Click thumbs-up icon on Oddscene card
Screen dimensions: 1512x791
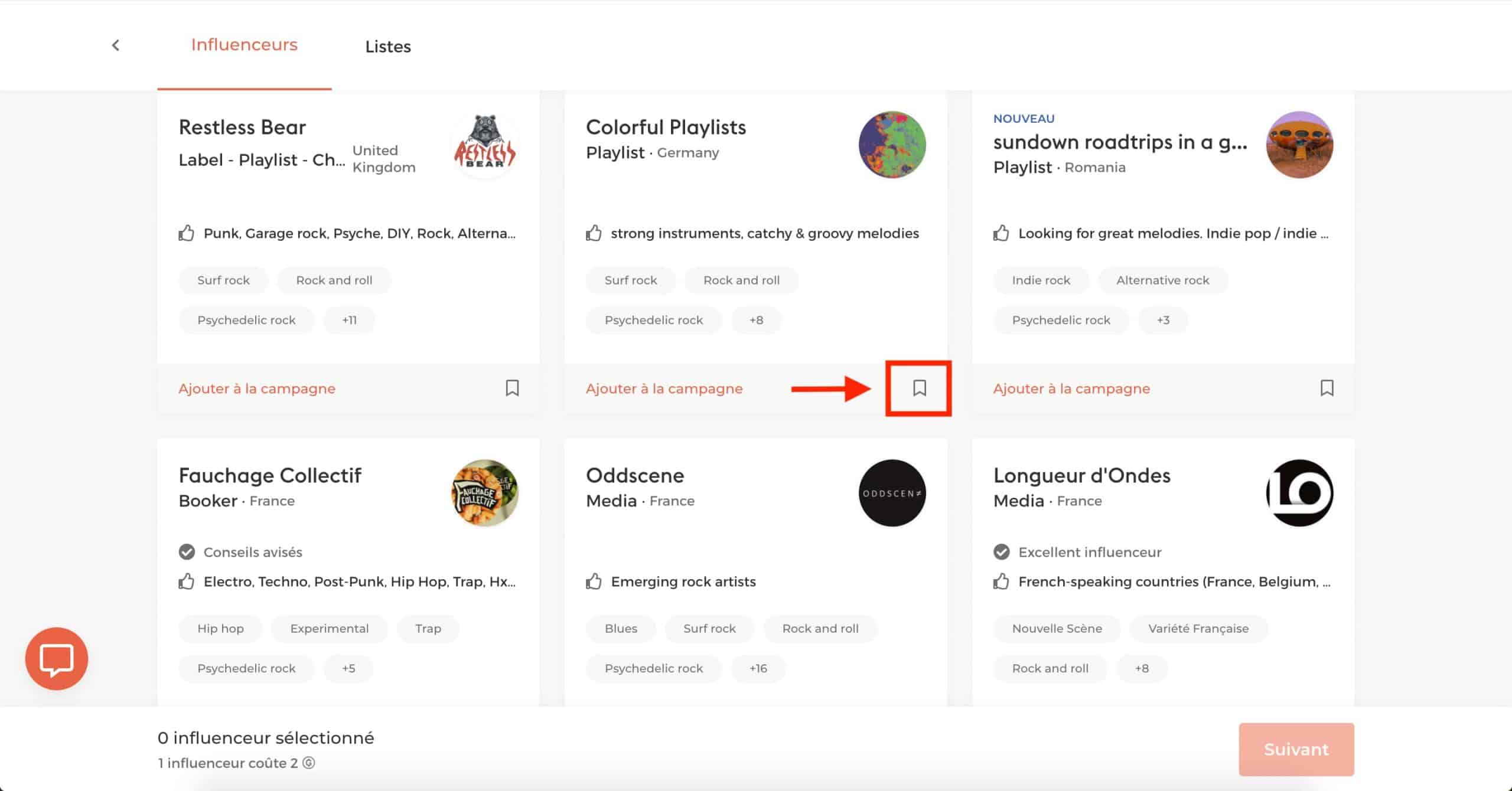[594, 581]
